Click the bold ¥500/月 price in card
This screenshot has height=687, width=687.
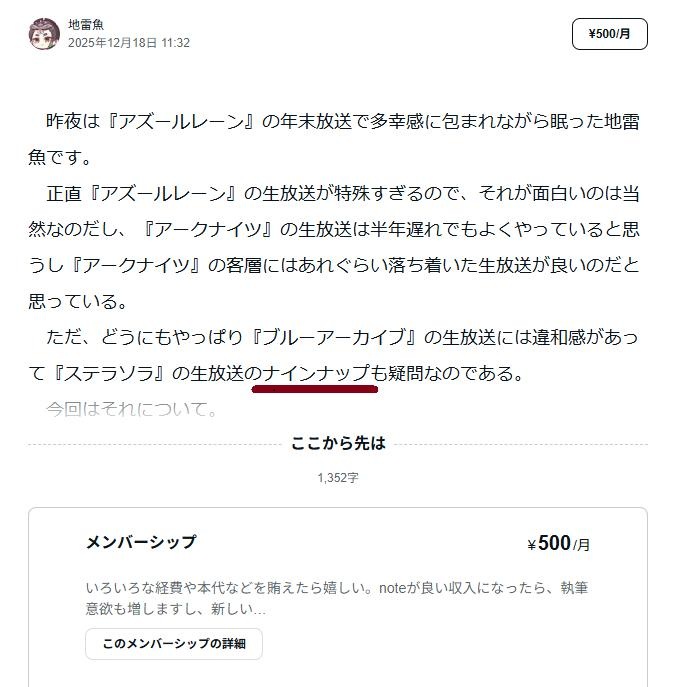pos(559,543)
